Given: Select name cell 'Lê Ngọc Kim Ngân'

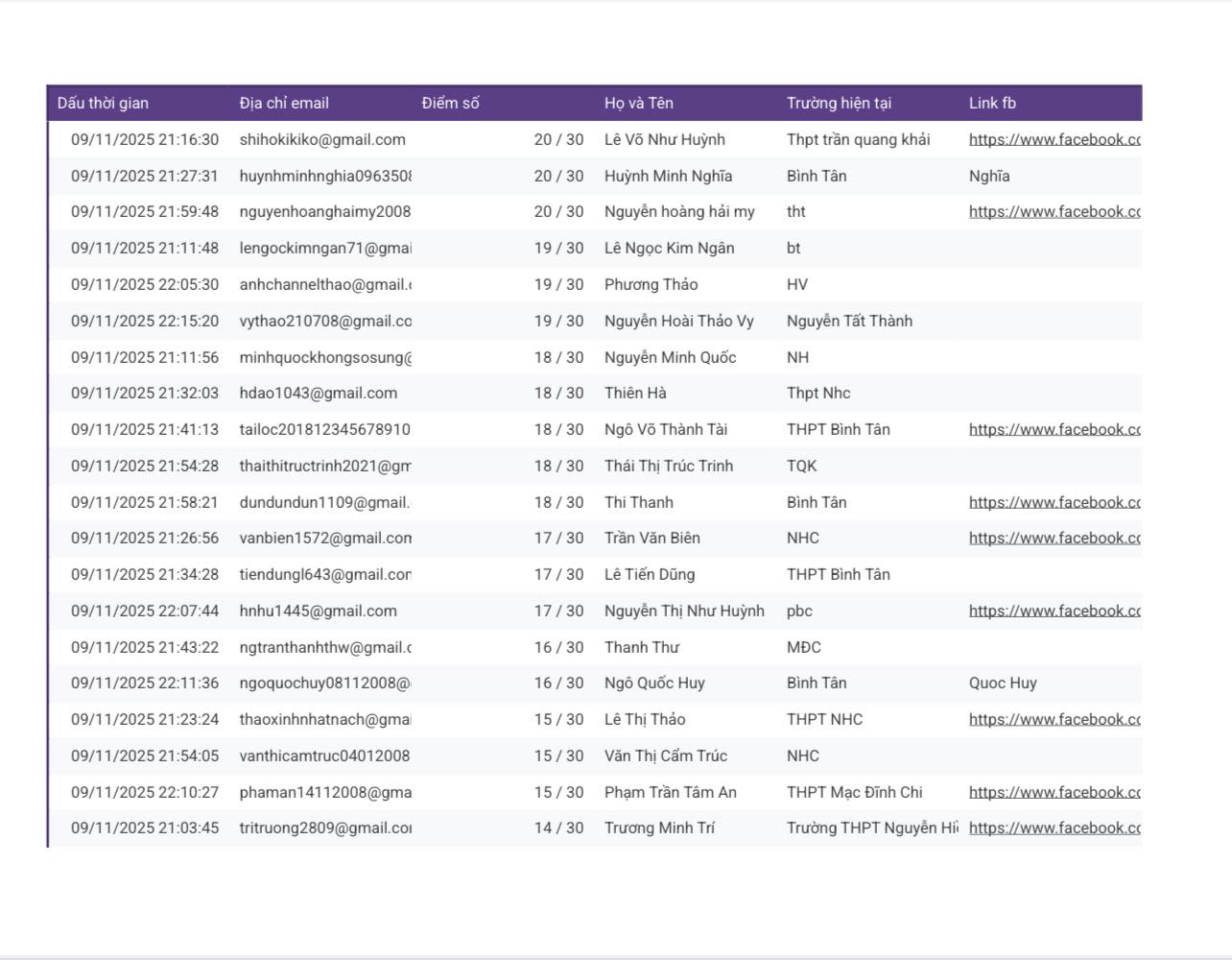Looking at the screenshot, I should pyautogui.click(x=670, y=248).
